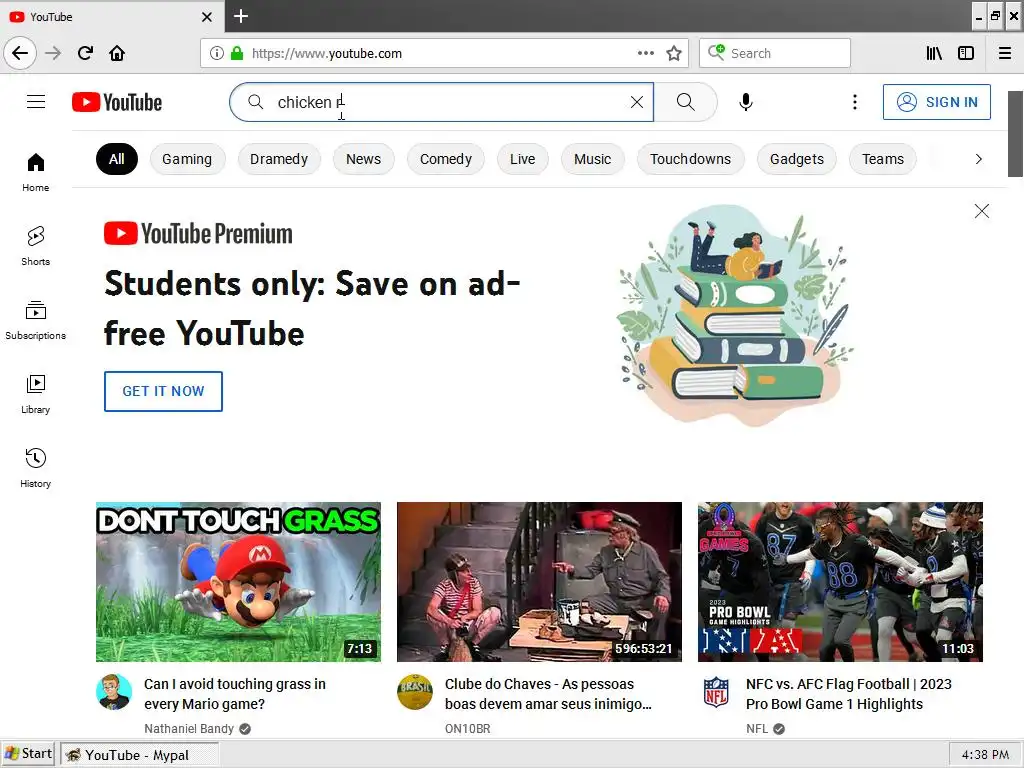The width and height of the screenshot is (1024, 768).
Task: Reload the page with the refresh icon
Action: (x=85, y=53)
